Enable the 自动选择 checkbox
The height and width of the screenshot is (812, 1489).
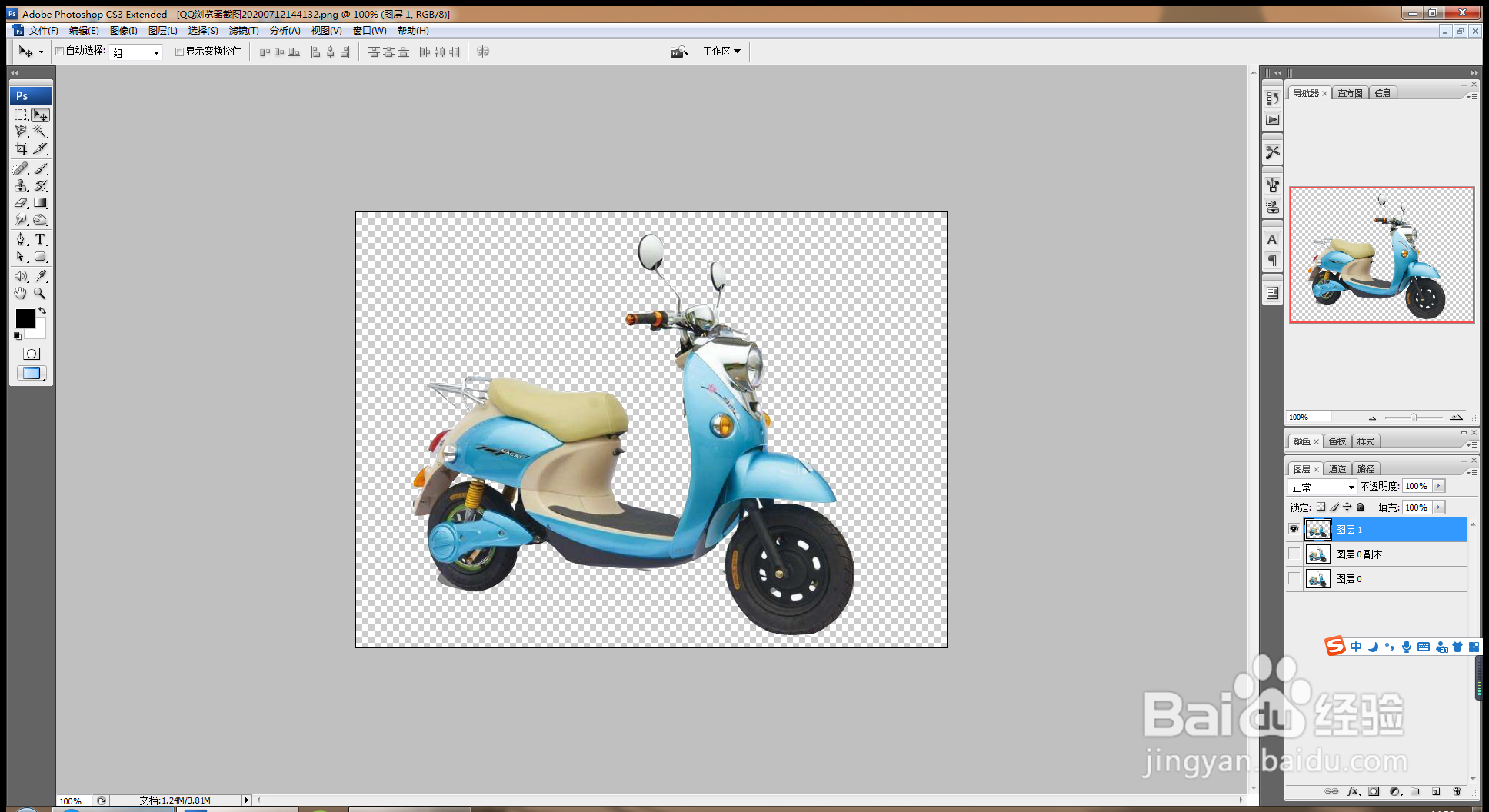[59, 52]
